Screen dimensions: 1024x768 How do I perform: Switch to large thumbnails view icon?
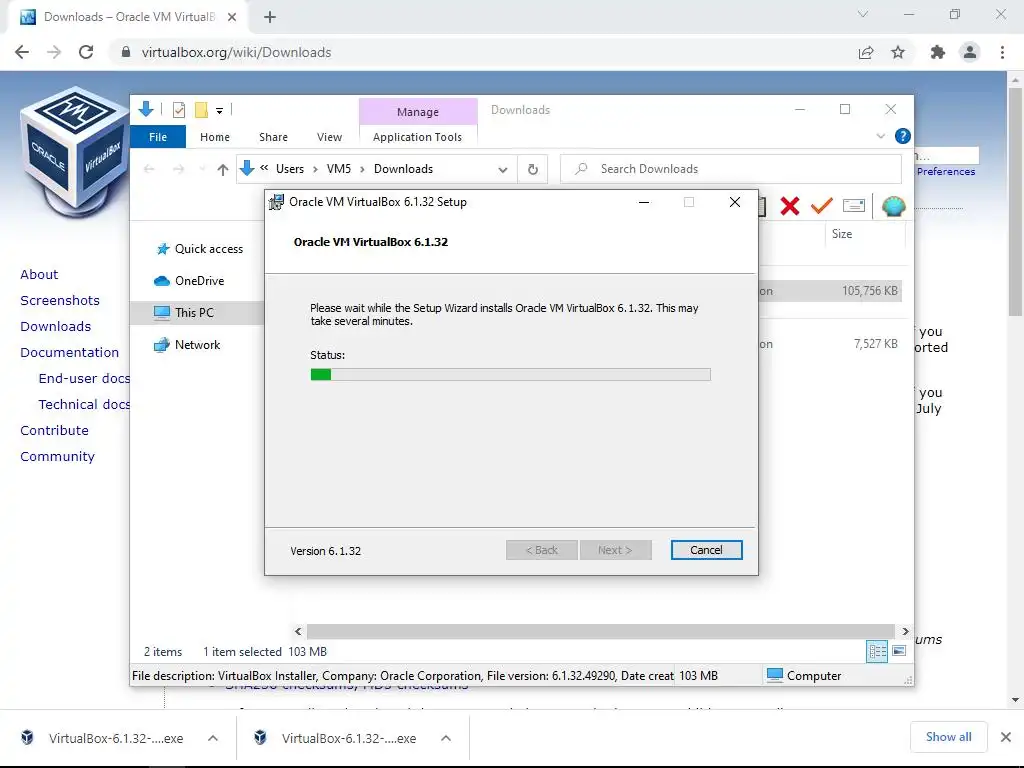pos(899,651)
